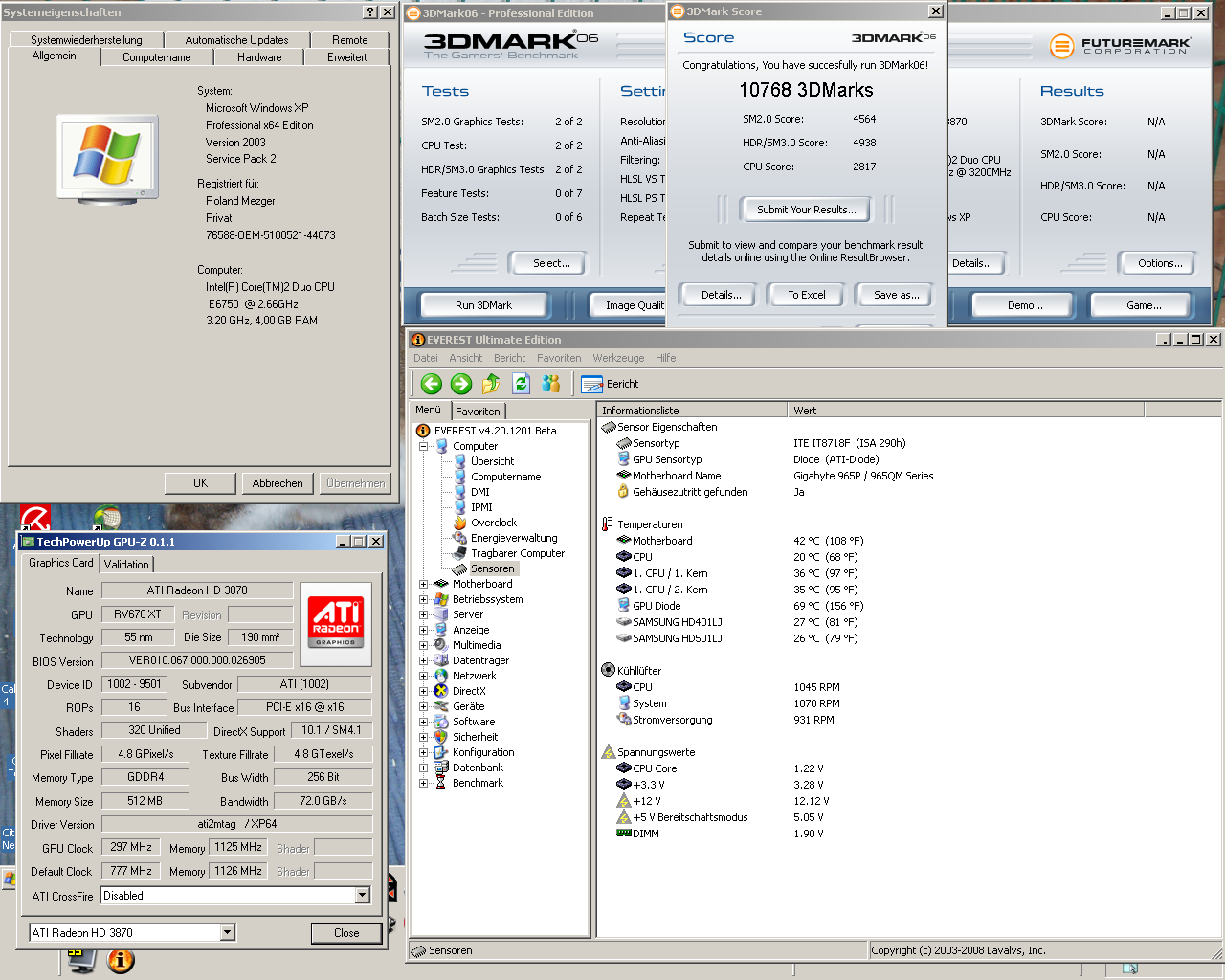Click the EVEREST users toolbar icon

pyautogui.click(x=550, y=384)
